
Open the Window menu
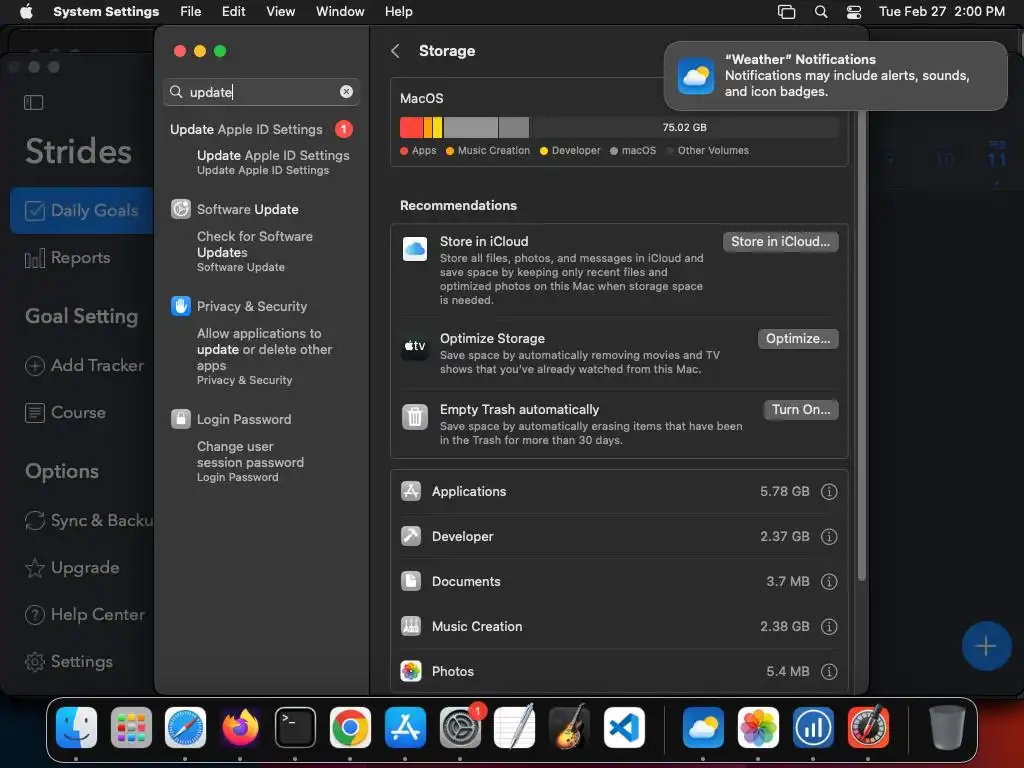coord(340,12)
